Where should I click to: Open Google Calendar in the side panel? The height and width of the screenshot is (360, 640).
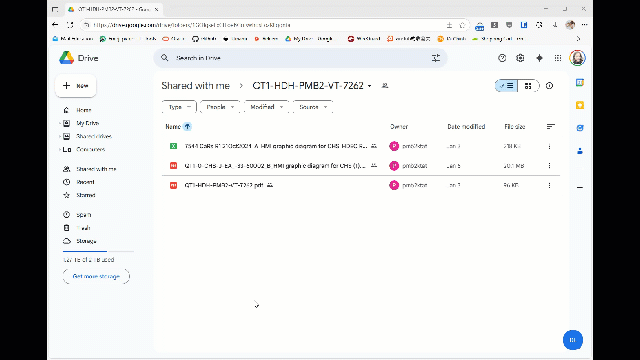pyautogui.click(x=580, y=82)
